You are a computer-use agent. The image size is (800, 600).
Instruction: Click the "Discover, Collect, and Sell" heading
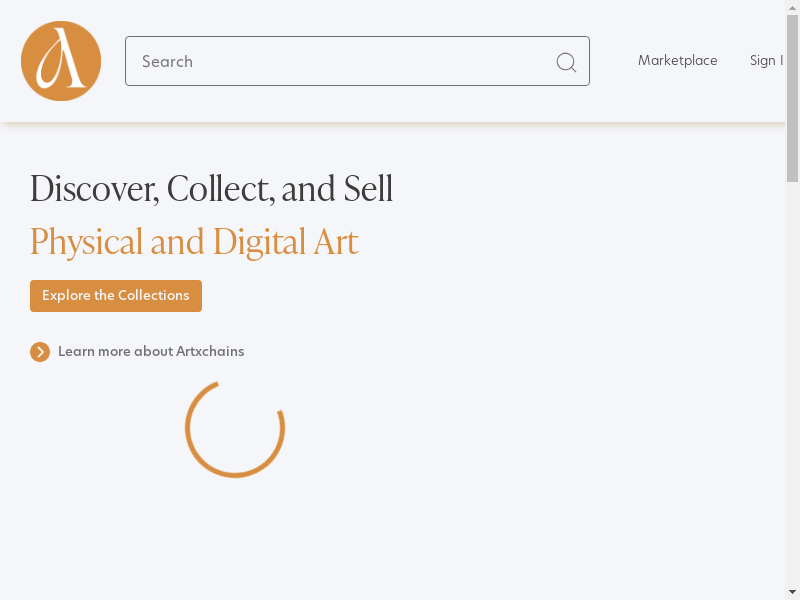(211, 189)
